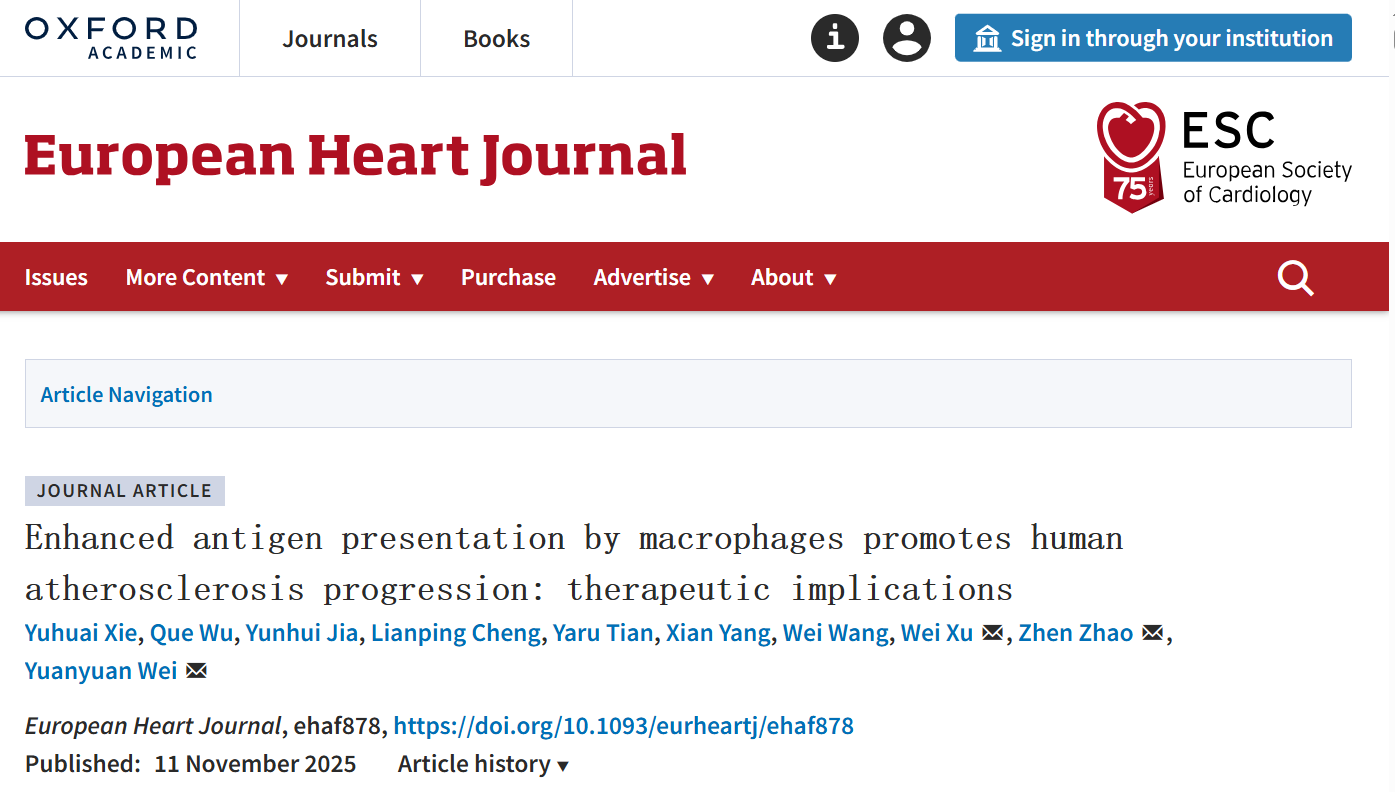The height and width of the screenshot is (792, 1395).
Task: Click the envelope icon beside Wei Xu
Action: click(x=992, y=633)
